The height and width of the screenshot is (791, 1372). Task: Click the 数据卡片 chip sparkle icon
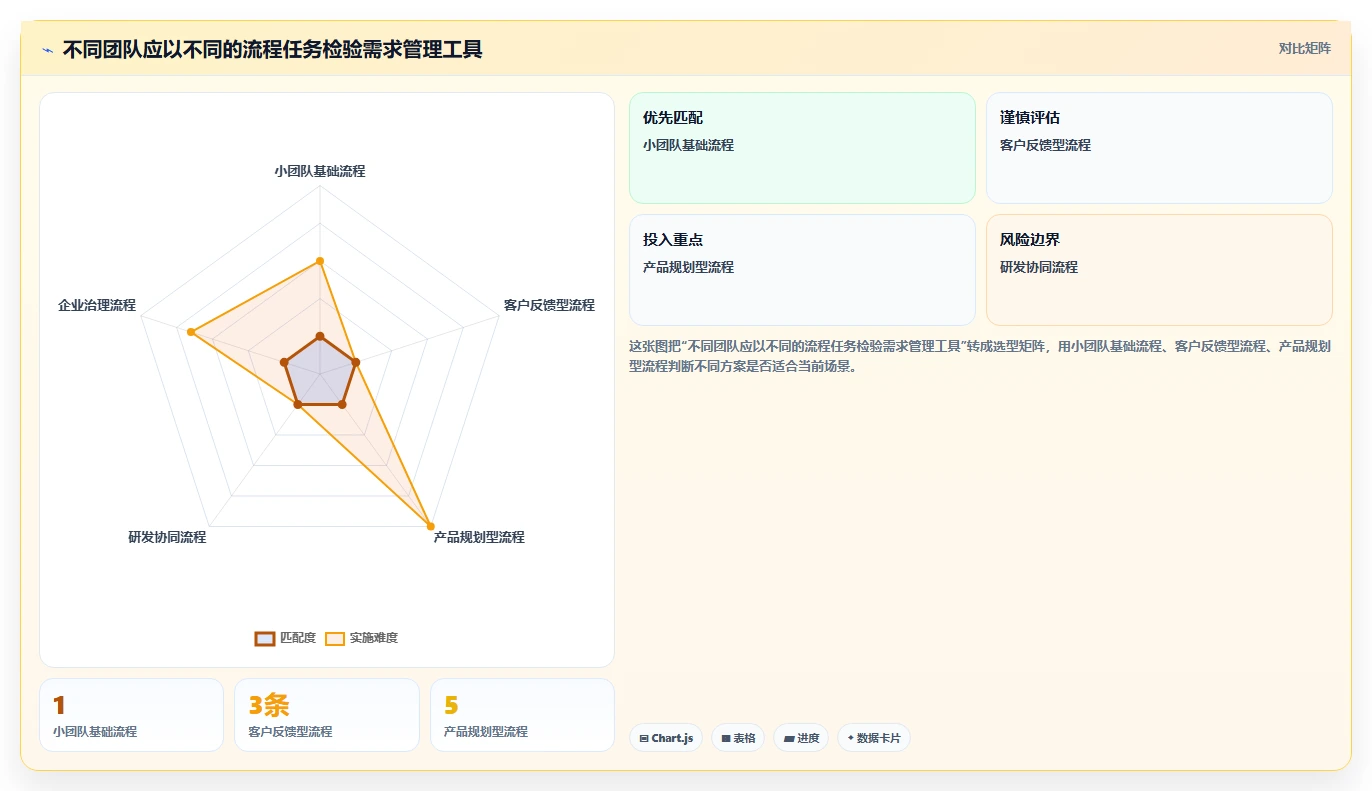[851, 738]
